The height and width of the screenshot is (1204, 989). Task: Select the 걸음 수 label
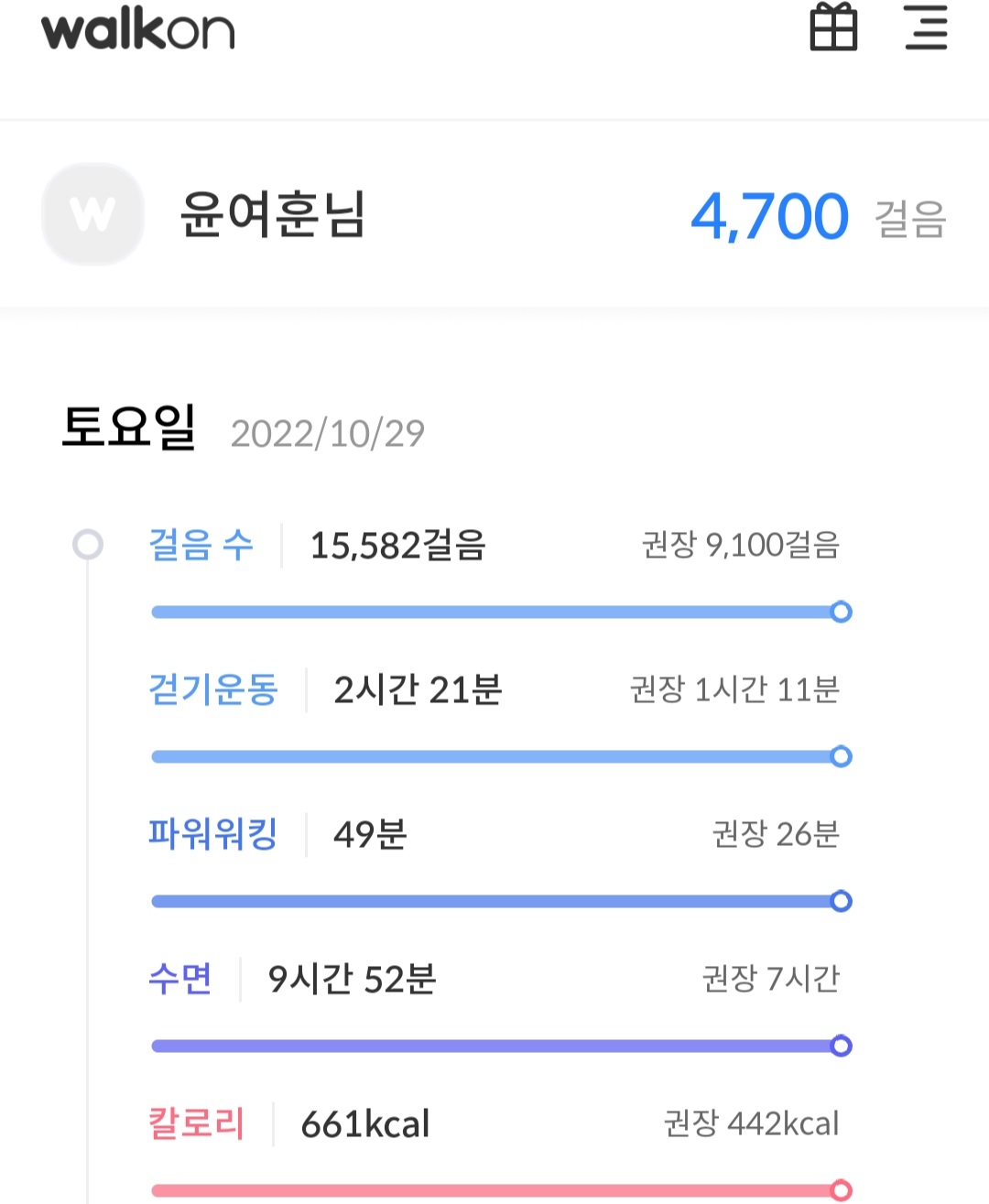click(x=201, y=545)
